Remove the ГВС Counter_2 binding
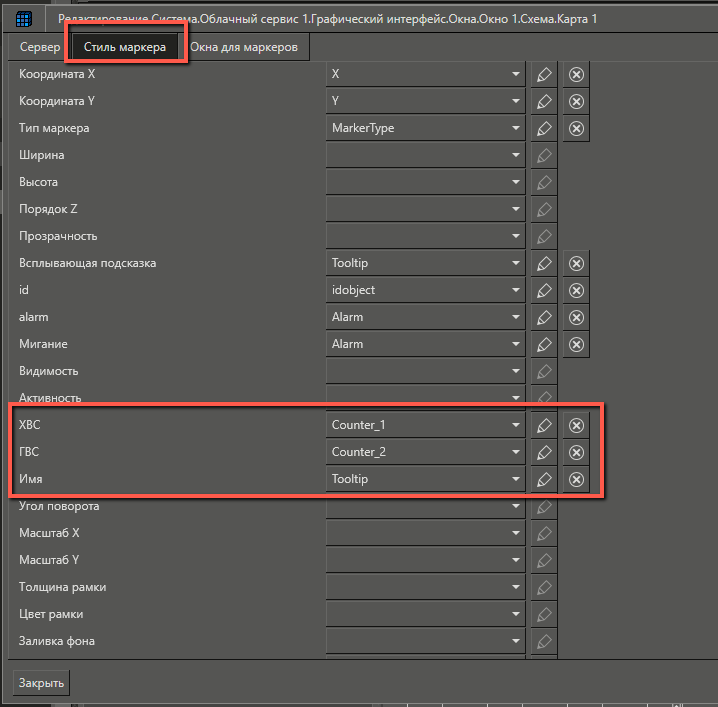 (576, 452)
